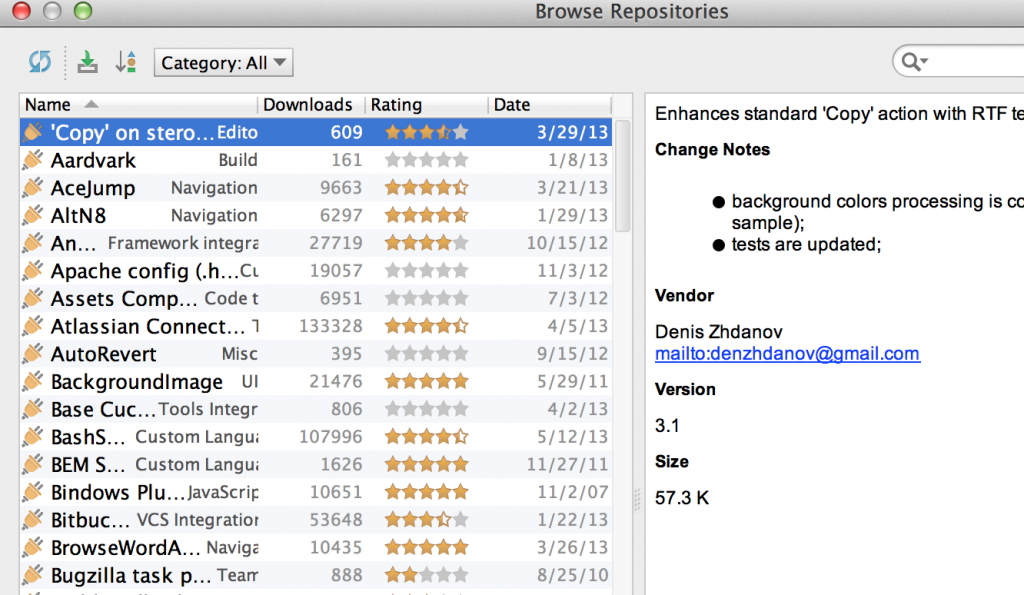The image size is (1024, 595).
Task: Click the green zoom window button
Action: tap(82, 11)
